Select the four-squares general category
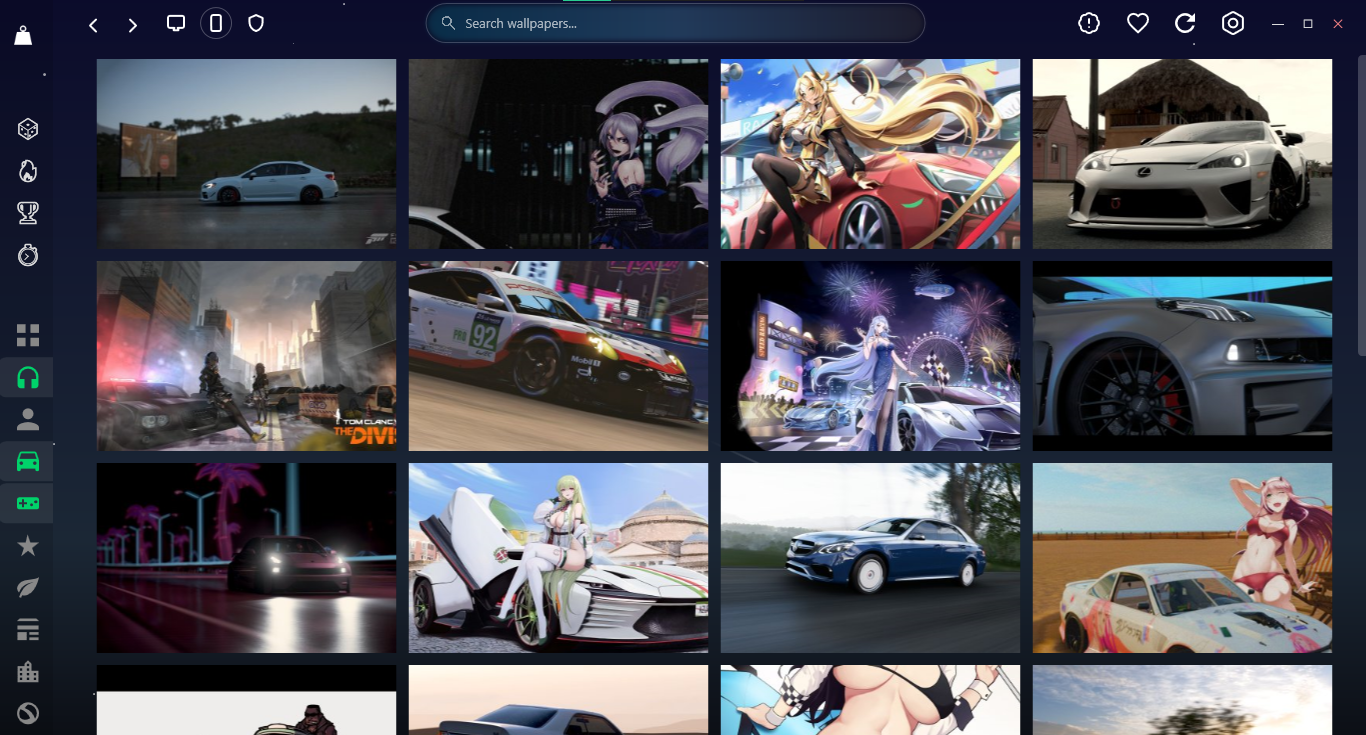Viewport: 1366px width, 735px height. 28,335
